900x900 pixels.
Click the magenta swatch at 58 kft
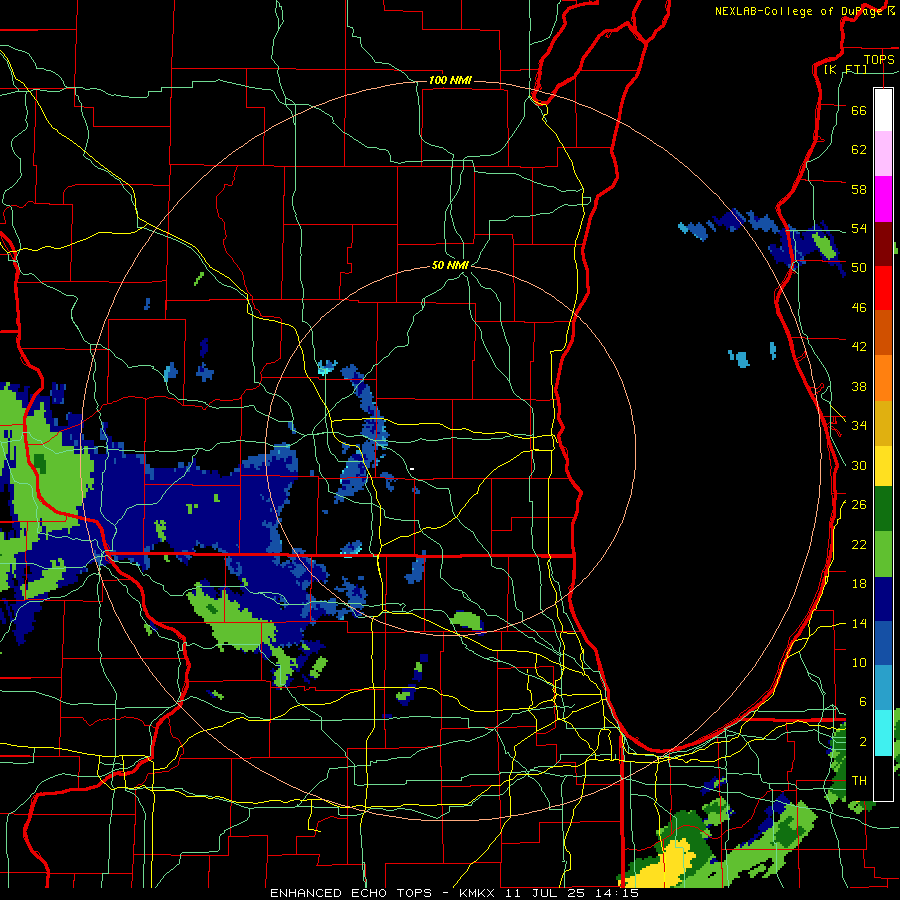pyautogui.click(x=883, y=199)
